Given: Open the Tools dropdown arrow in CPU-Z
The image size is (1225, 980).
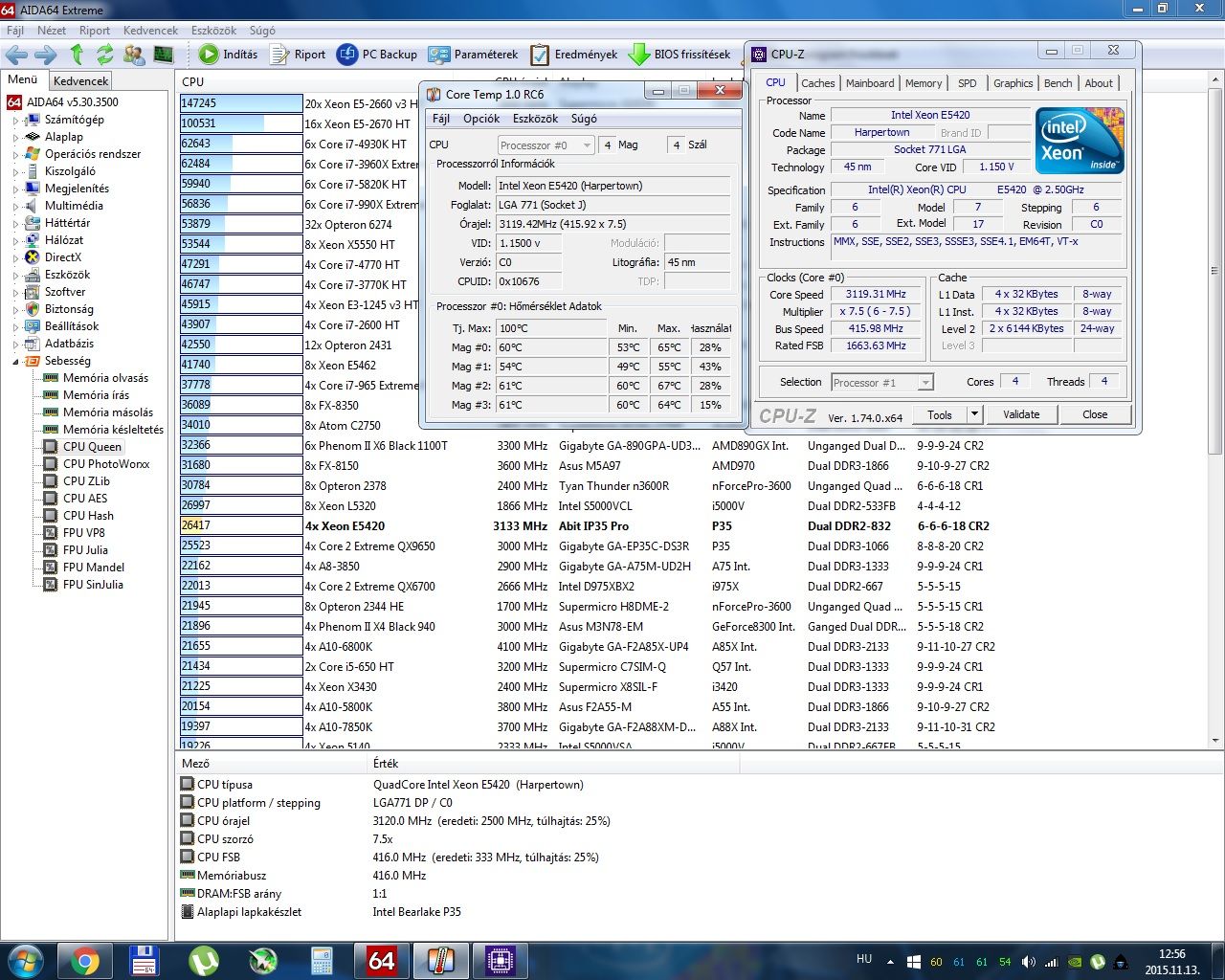Looking at the screenshot, I should pyautogui.click(x=975, y=414).
